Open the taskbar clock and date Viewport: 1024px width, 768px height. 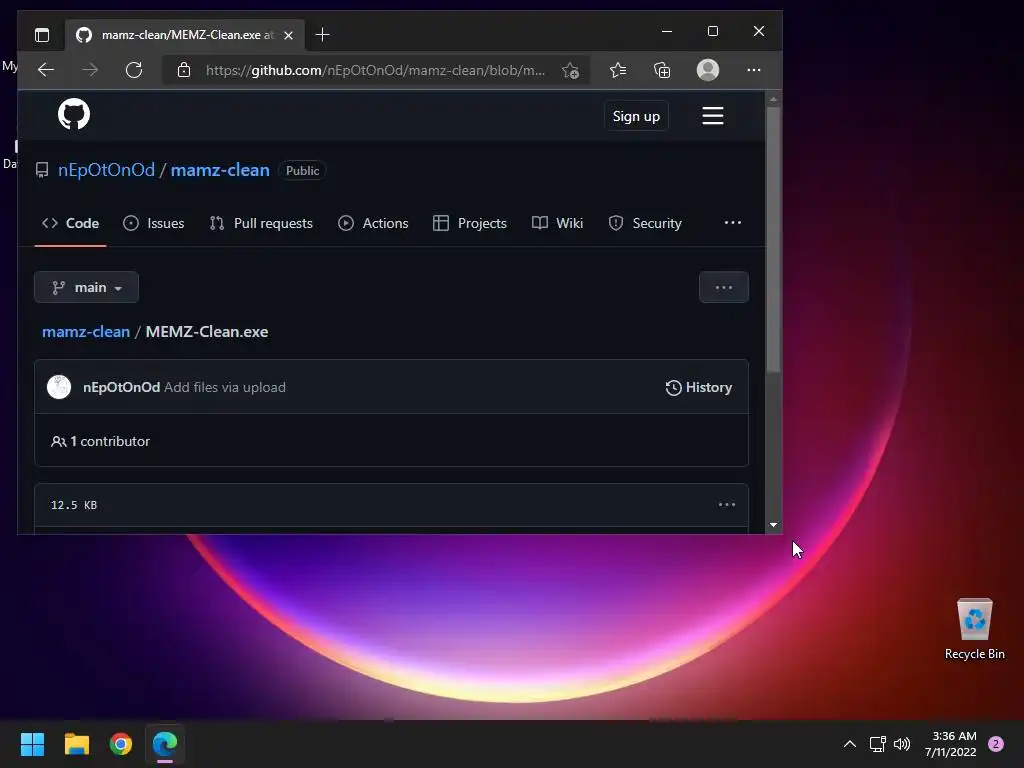[951, 744]
